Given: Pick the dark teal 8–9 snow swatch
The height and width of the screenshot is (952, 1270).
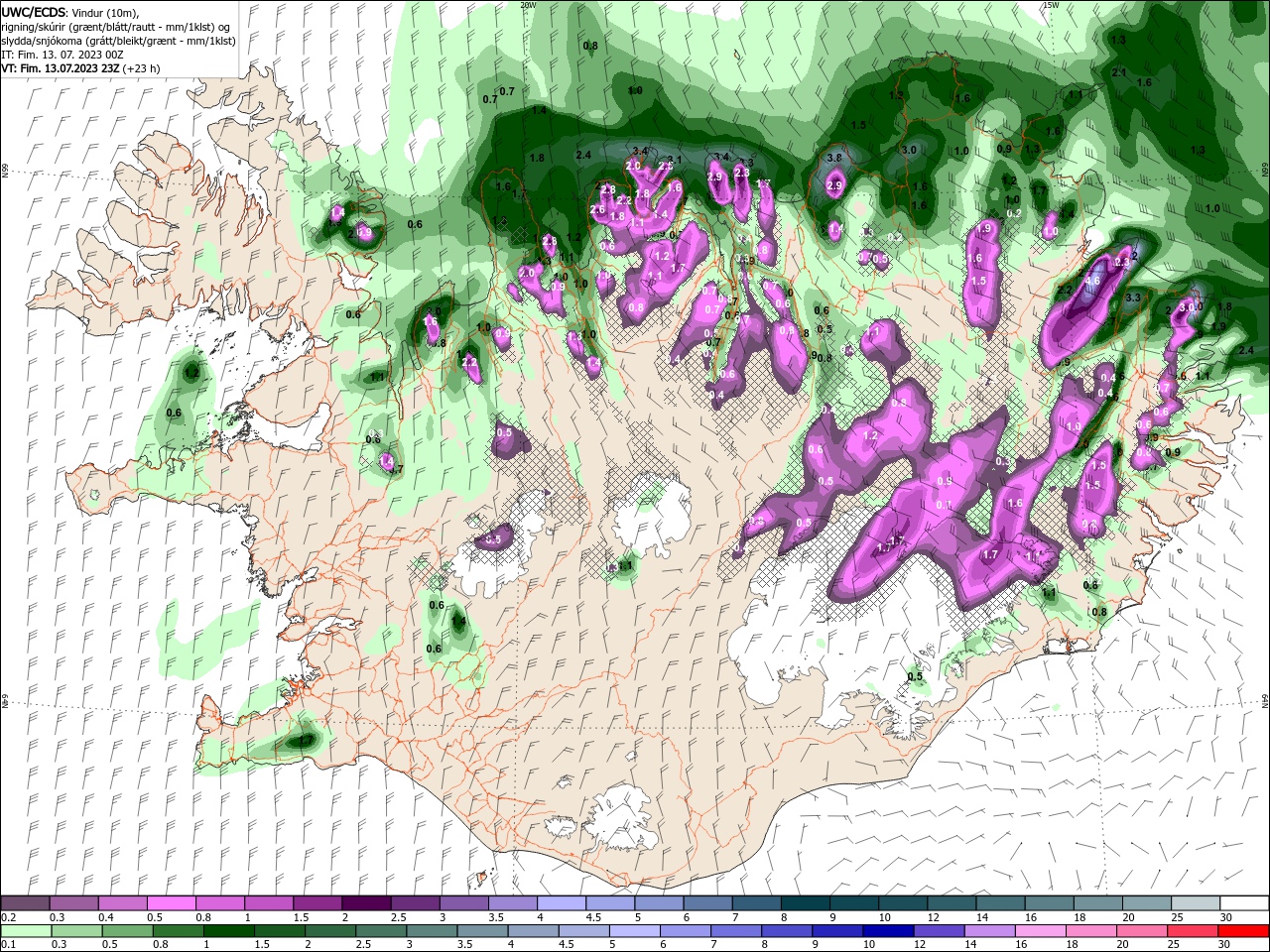Looking at the screenshot, I should click(804, 903).
